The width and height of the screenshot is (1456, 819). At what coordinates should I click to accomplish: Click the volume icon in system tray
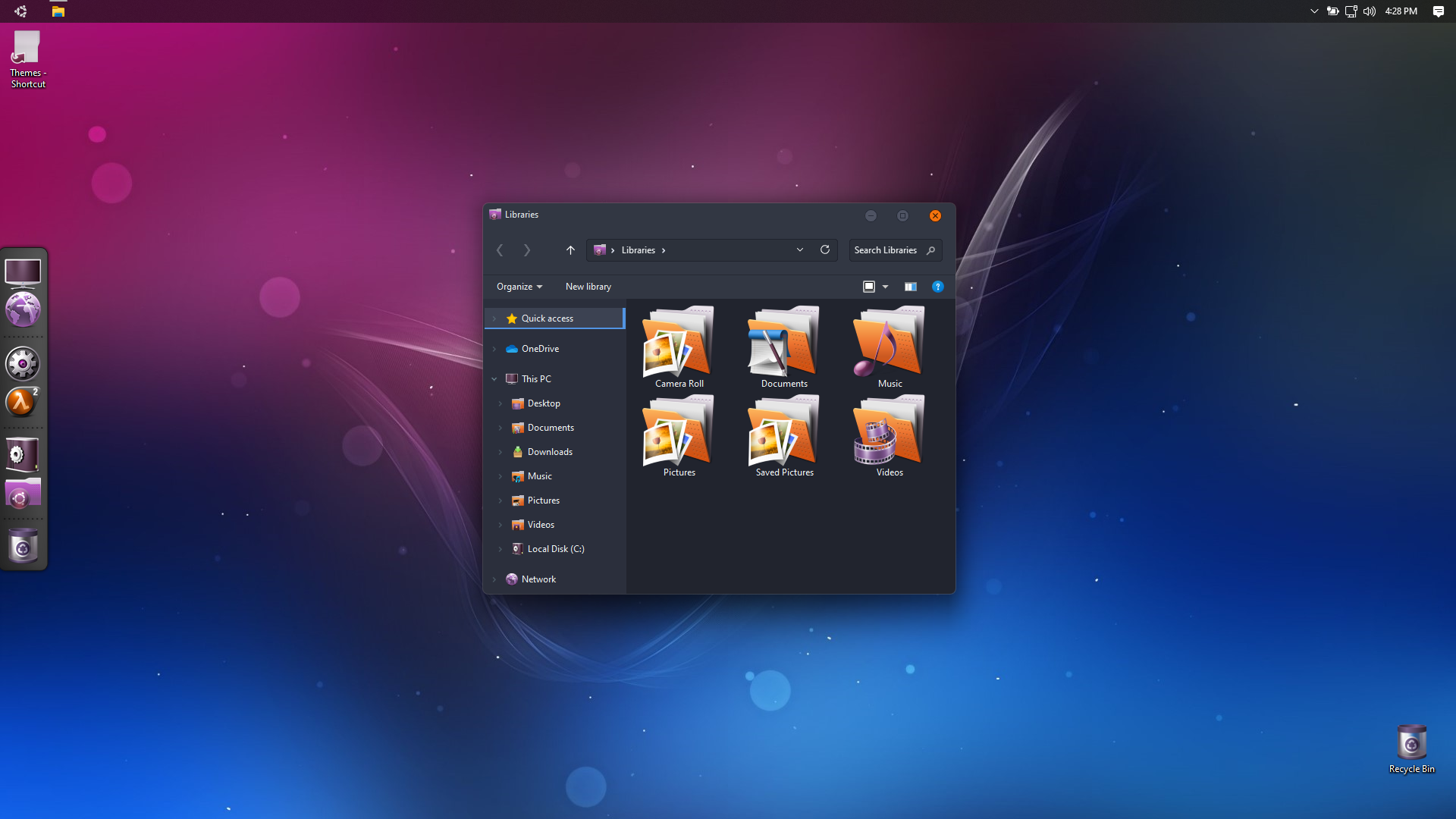point(1370,11)
